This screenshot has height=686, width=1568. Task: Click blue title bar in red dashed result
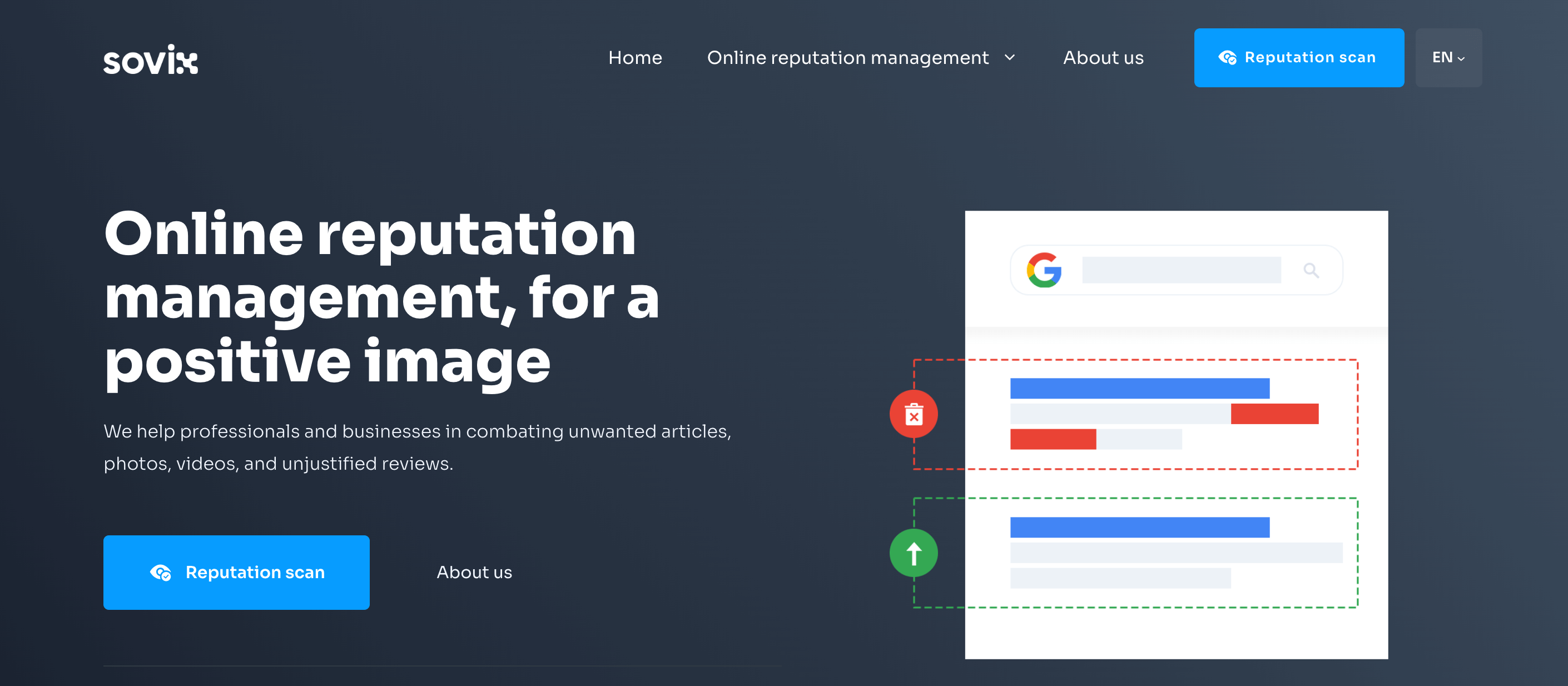[1139, 389]
